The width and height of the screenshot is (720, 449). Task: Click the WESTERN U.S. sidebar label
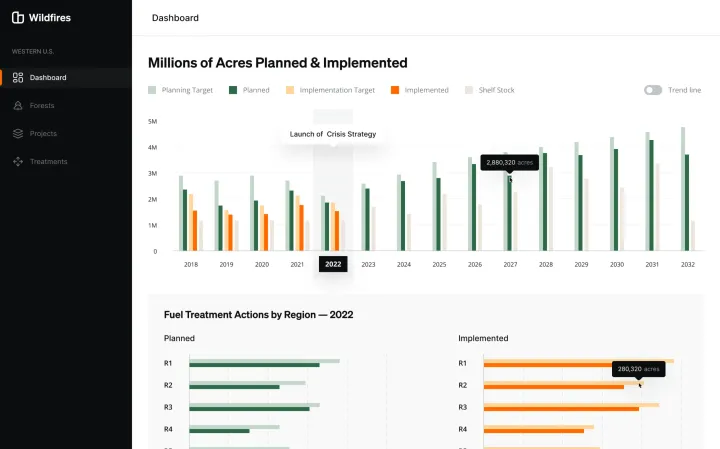(x=33, y=51)
